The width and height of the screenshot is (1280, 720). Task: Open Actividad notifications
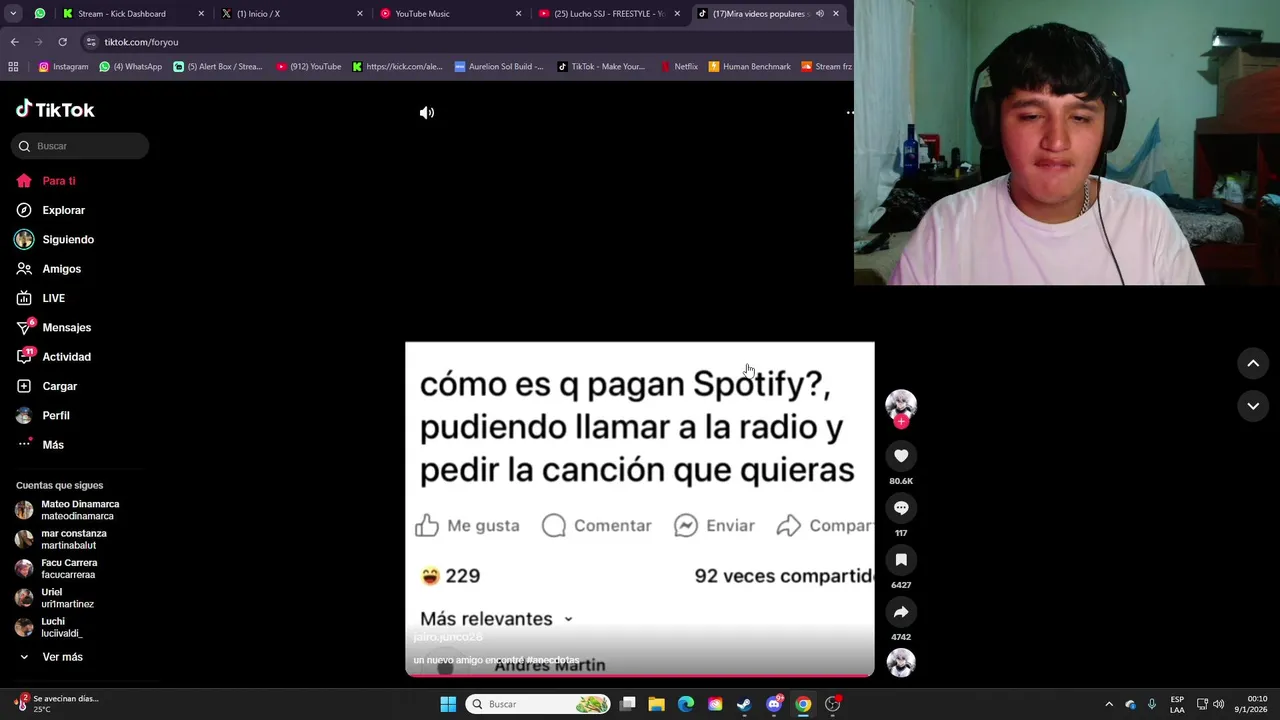(x=53, y=357)
